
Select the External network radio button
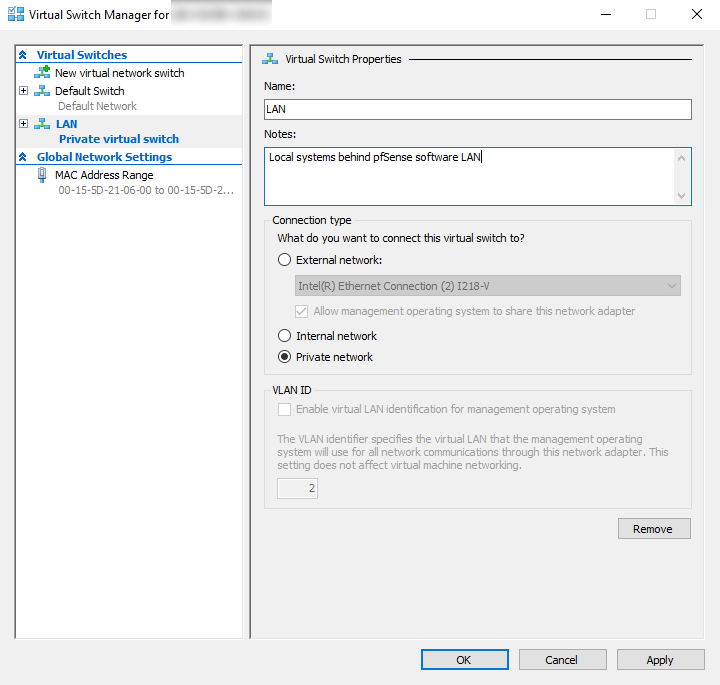coord(285,260)
